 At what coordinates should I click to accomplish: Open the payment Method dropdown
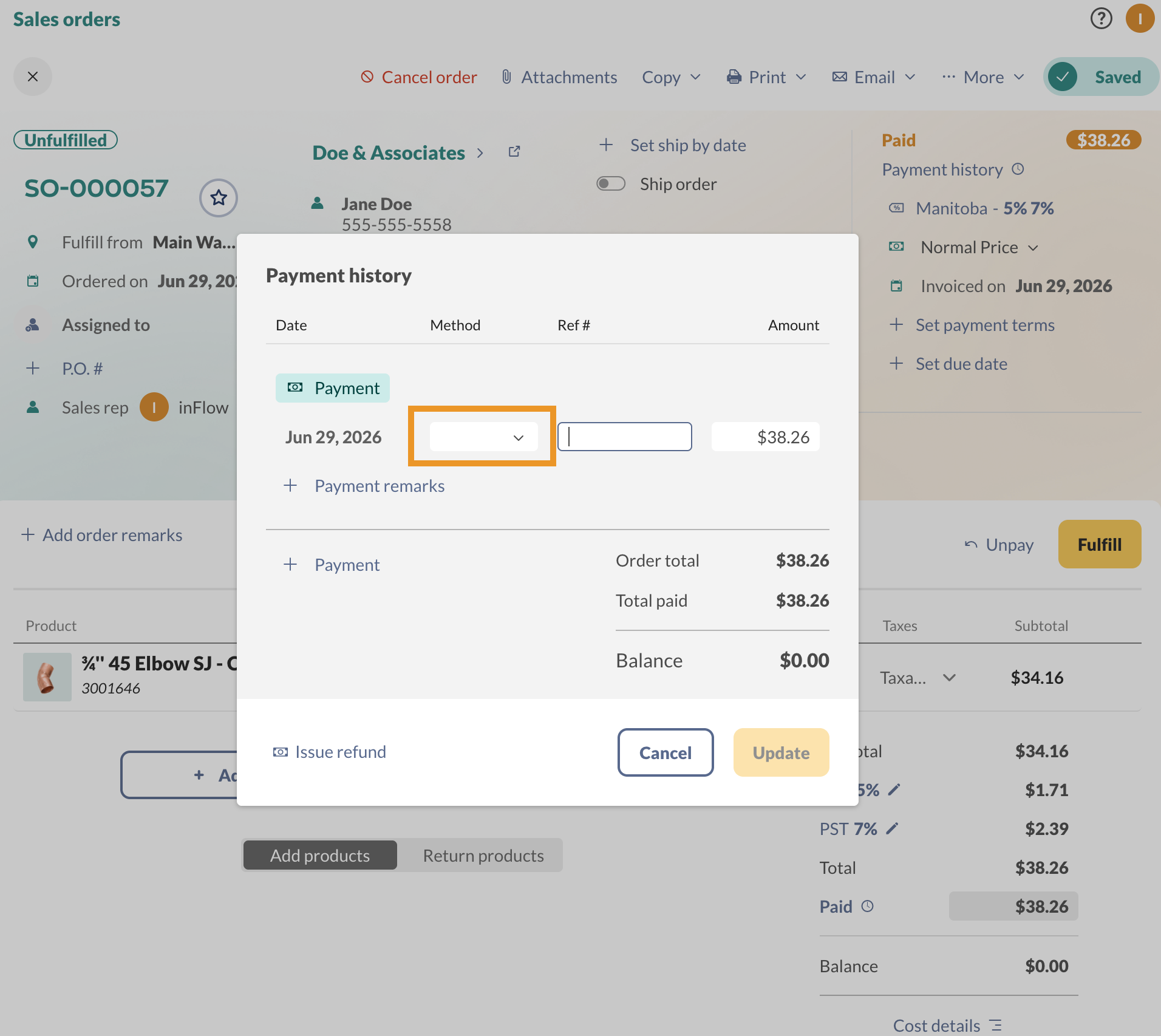pyautogui.click(x=483, y=437)
